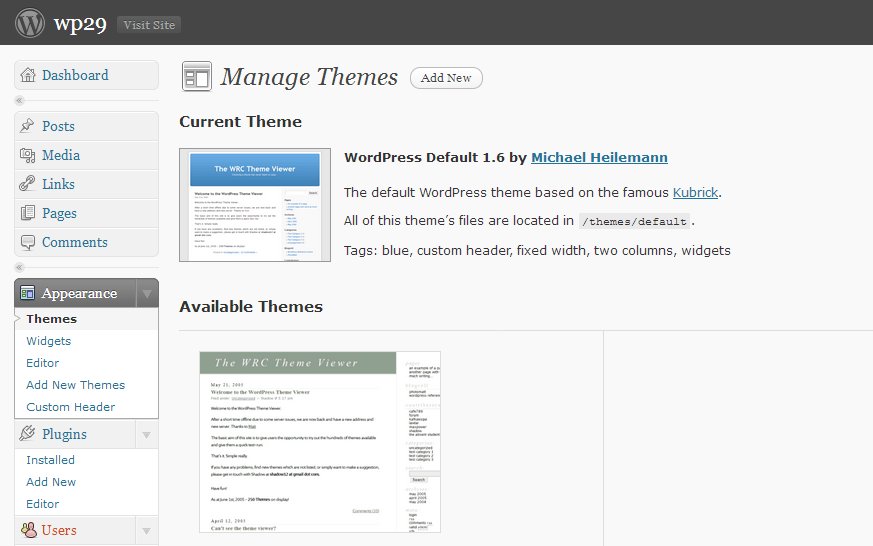The height and width of the screenshot is (546, 873).
Task: Open the Comments menu item
Action: coord(86,242)
